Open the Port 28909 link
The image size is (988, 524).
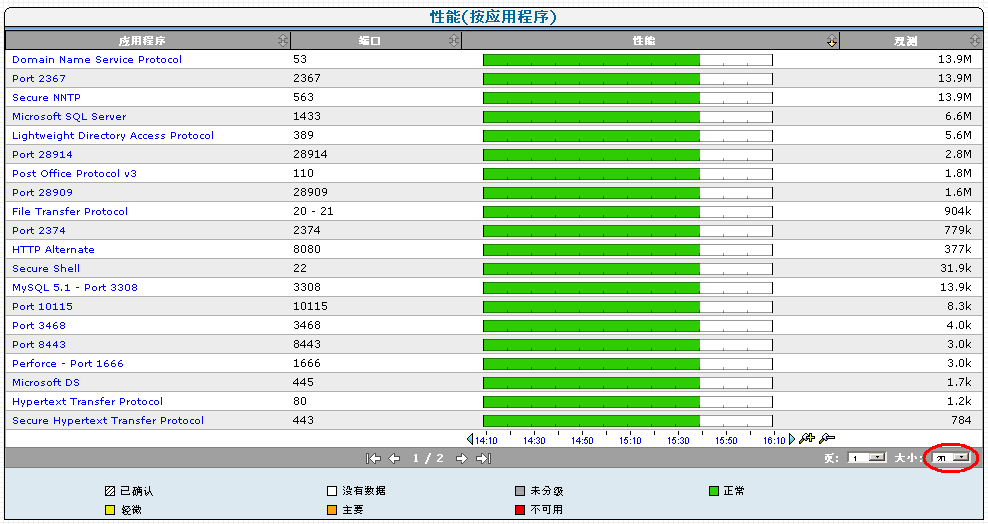(x=42, y=193)
